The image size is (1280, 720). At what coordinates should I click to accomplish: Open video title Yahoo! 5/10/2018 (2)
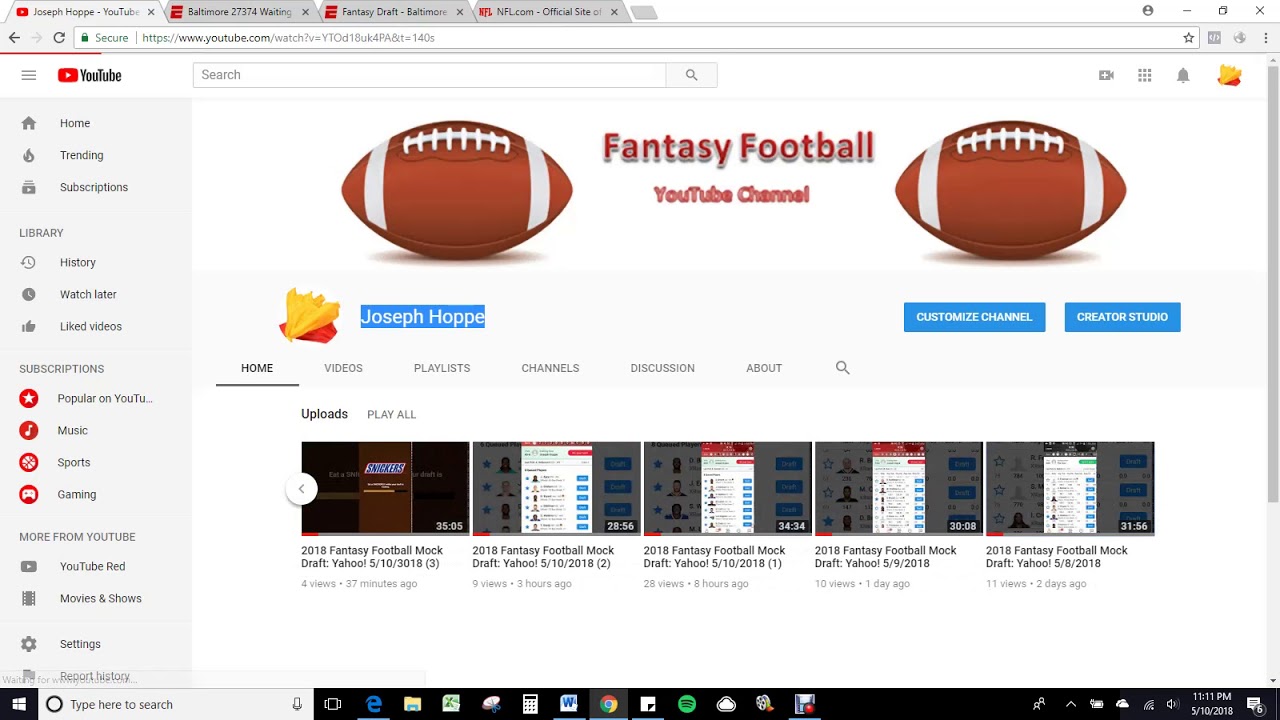coord(543,557)
